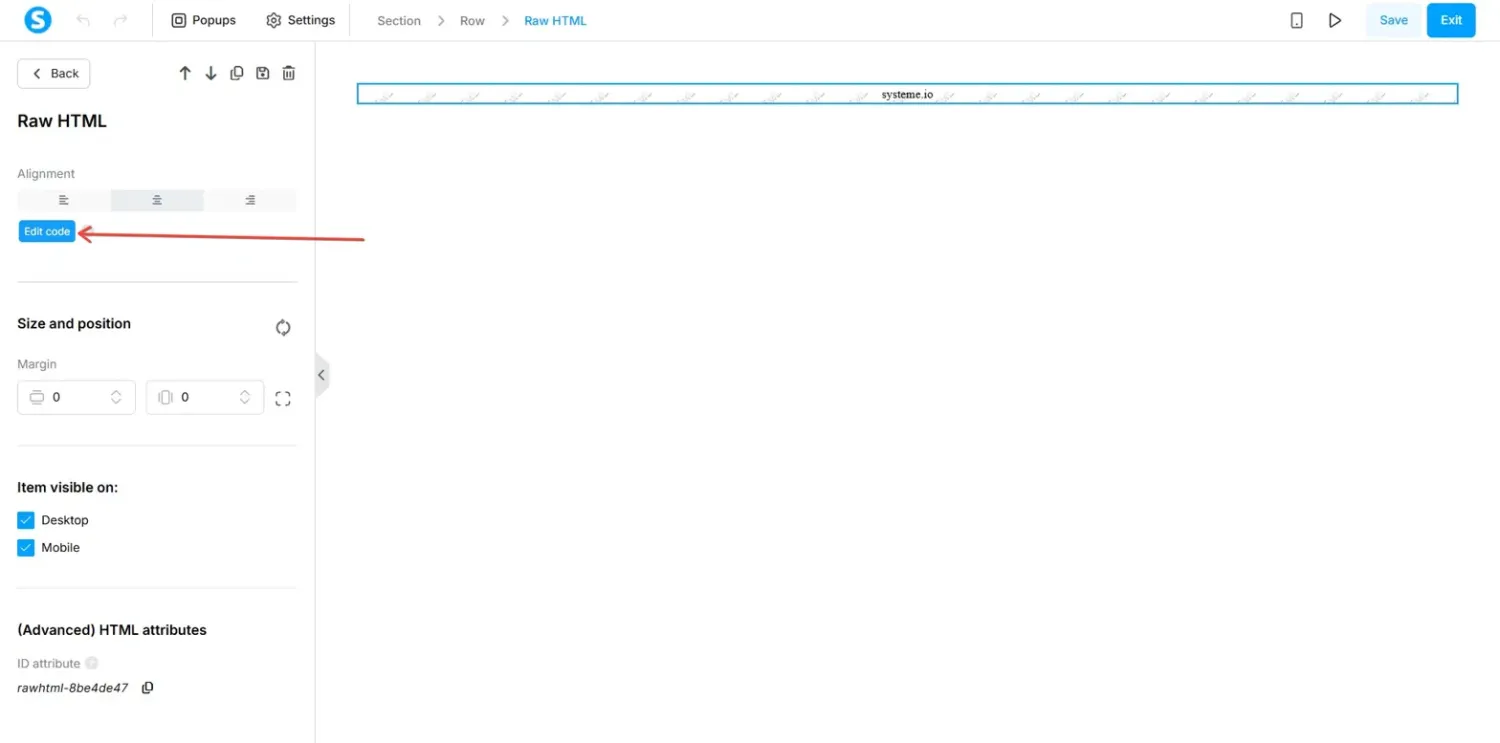
Task: Move element down with arrow icon
Action: point(211,73)
